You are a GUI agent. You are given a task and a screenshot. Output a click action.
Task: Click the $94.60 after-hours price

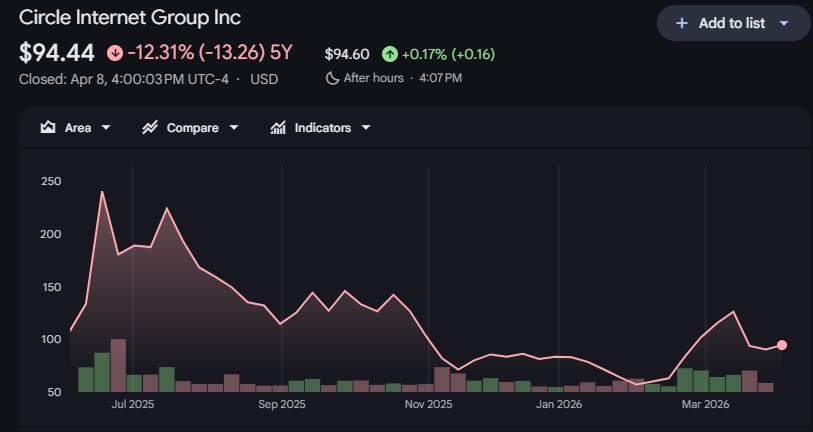(347, 54)
